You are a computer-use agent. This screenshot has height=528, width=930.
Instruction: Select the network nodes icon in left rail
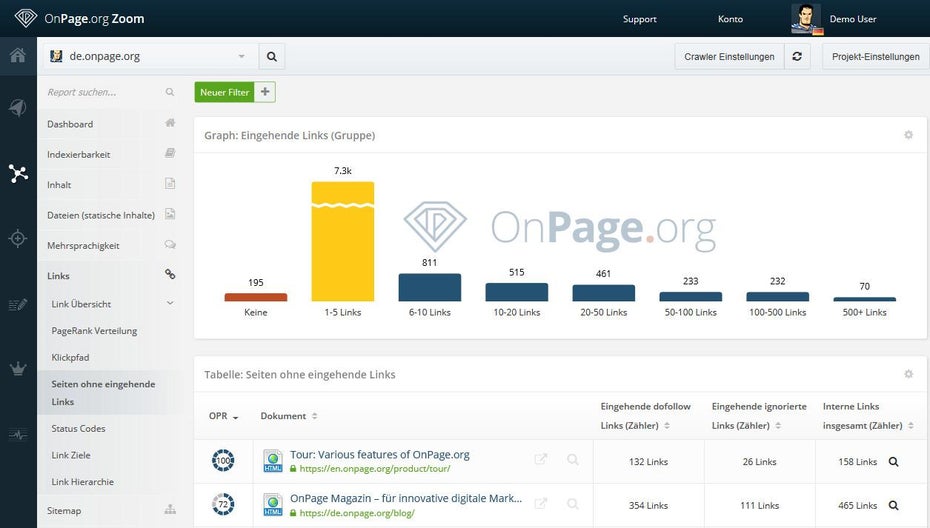click(18, 173)
